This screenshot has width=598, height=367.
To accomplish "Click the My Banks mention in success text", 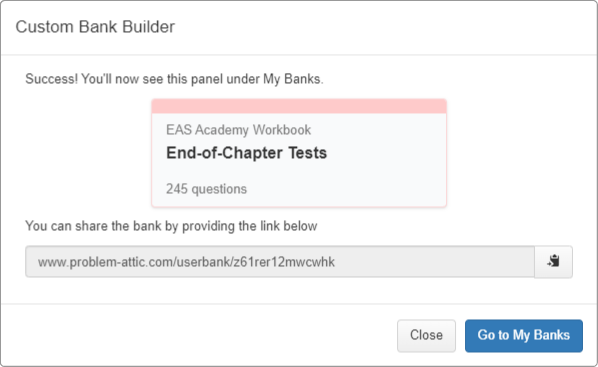I will pos(291,79).
